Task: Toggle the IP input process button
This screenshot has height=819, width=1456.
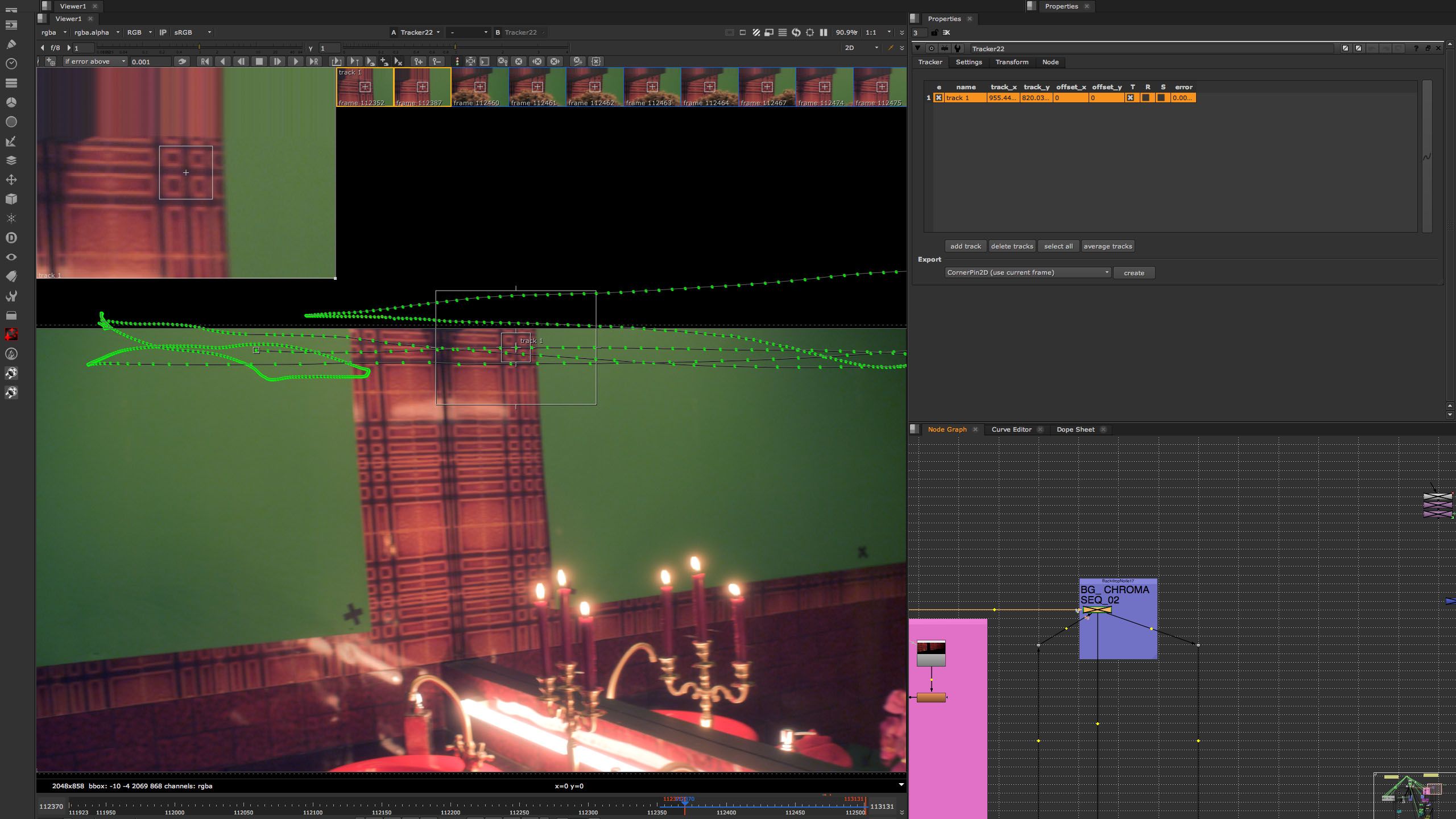Action: tap(163, 32)
